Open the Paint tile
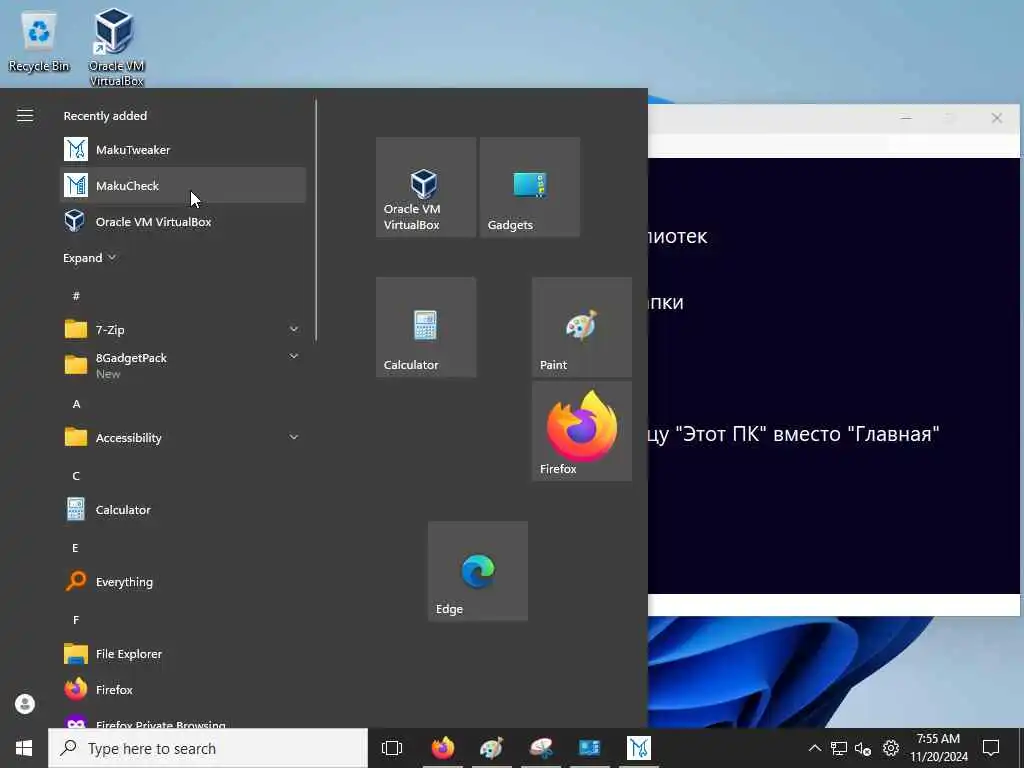1024x768 pixels. click(582, 327)
